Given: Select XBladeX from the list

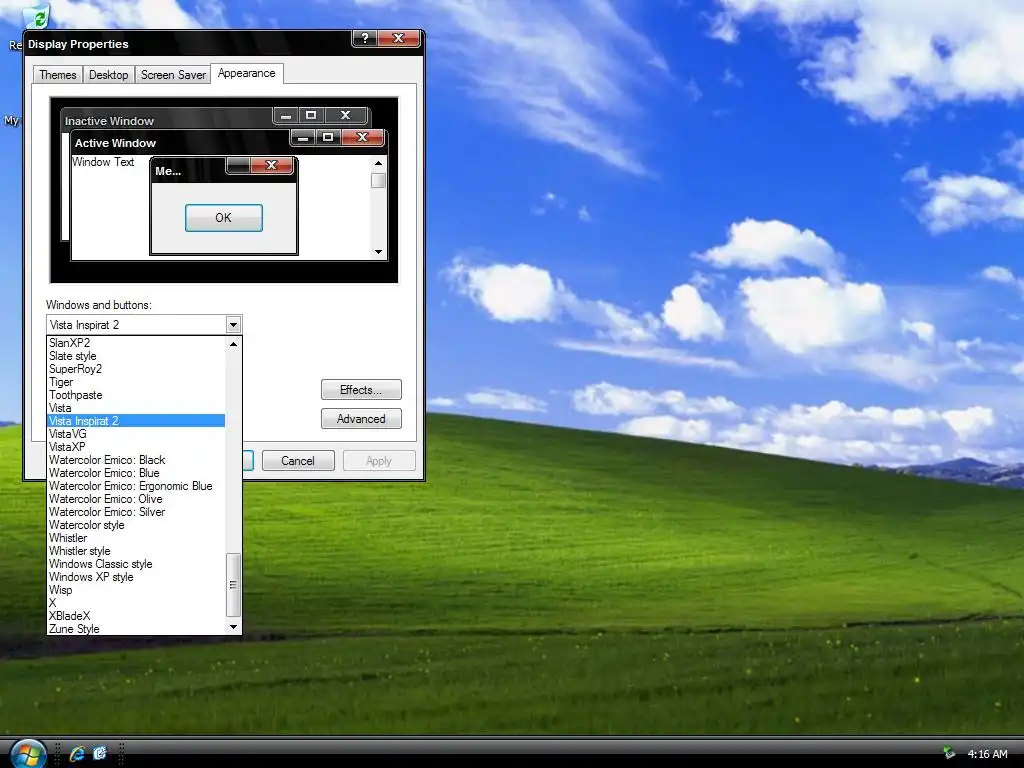Looking at the screenshot, I should click(x=136, y=616).
